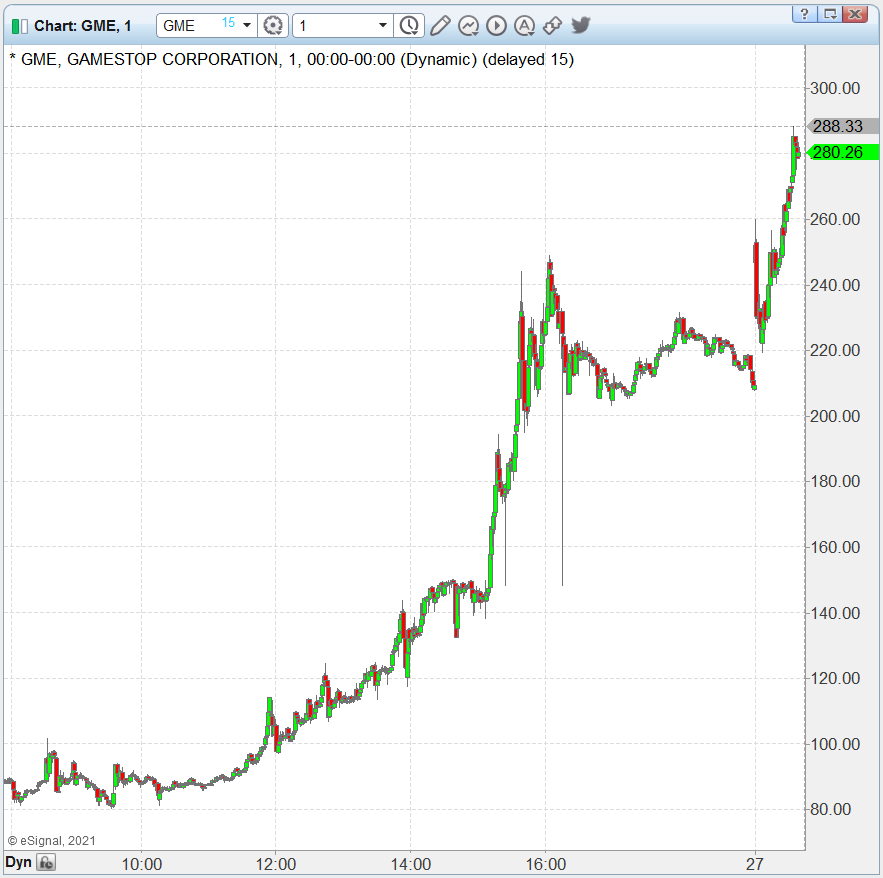Click the 220.00 price axis label
This screenshot has width=883, height=878.
(835, 350)
